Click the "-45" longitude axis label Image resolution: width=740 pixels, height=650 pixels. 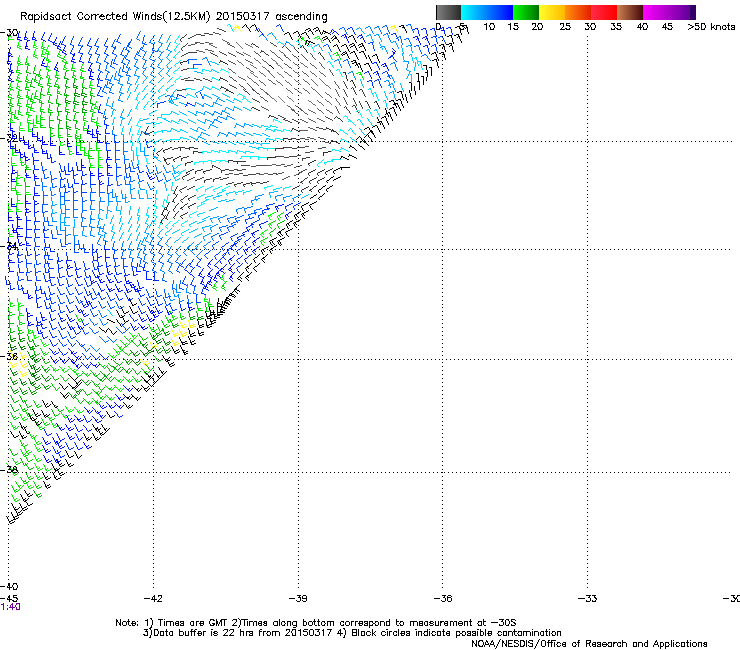pos(9,599)
